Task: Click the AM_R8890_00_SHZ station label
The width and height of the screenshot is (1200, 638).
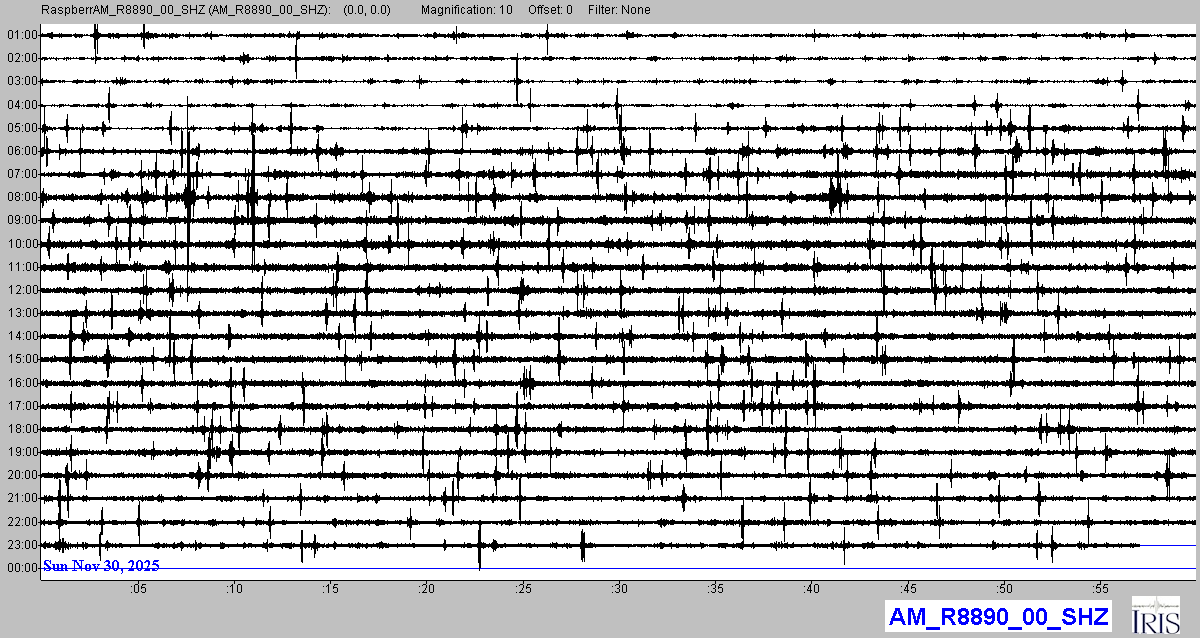Action: 997,616
